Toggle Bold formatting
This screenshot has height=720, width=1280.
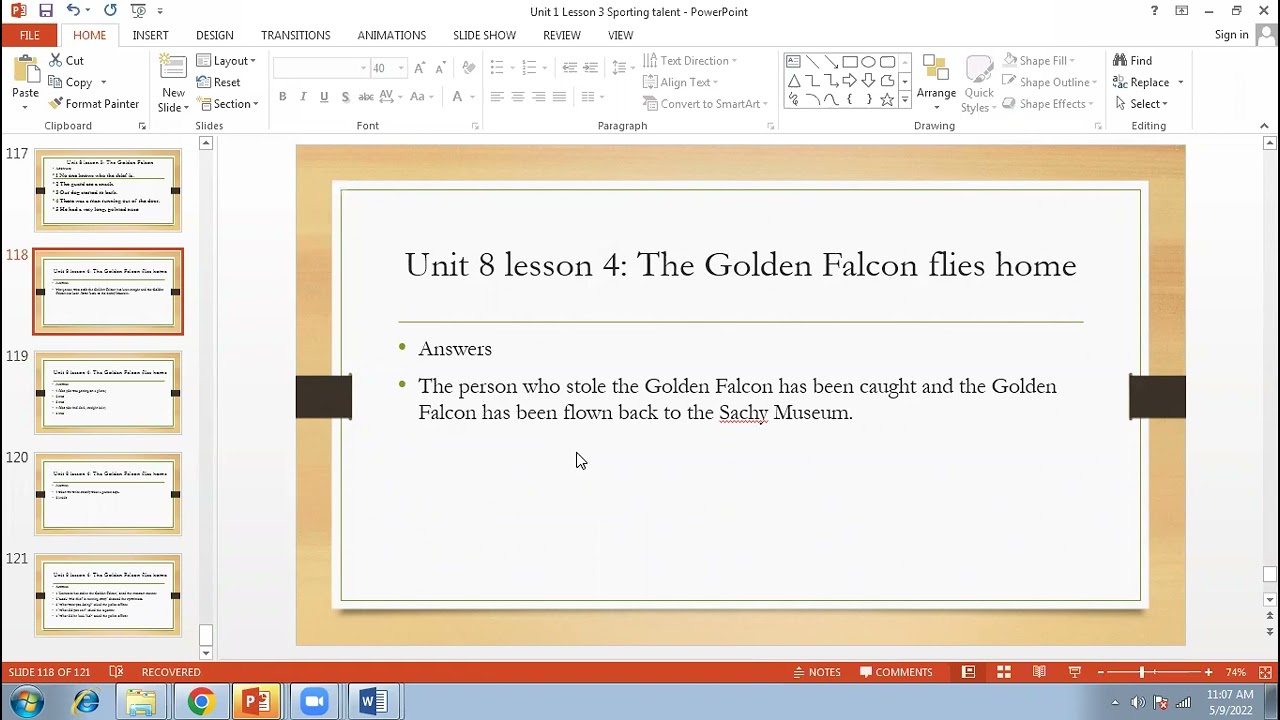283,97
